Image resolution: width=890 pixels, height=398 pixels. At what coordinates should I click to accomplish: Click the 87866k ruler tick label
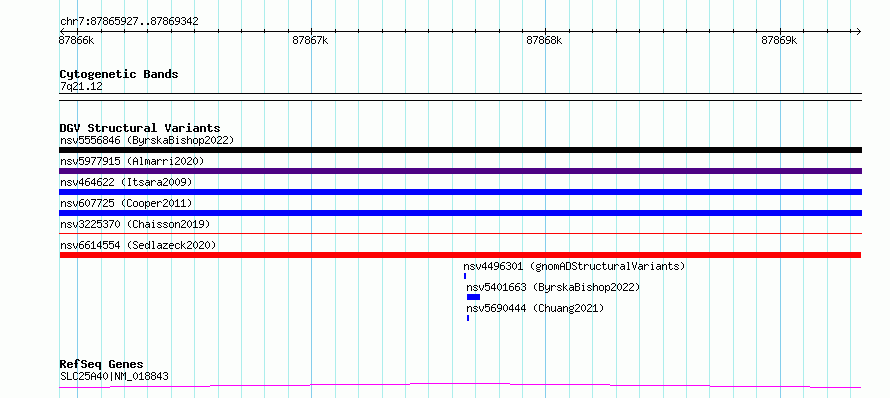77,40
